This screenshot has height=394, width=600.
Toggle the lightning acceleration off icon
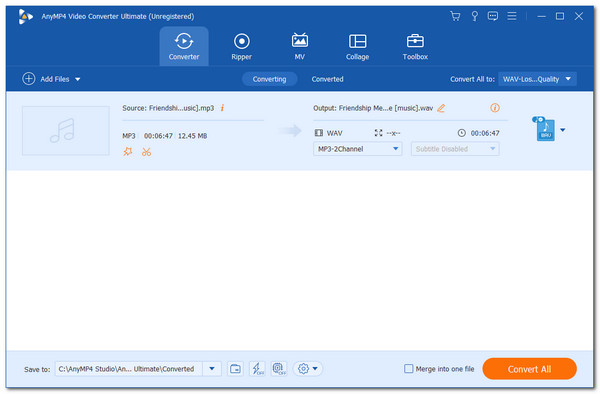(x=257, y=369)
